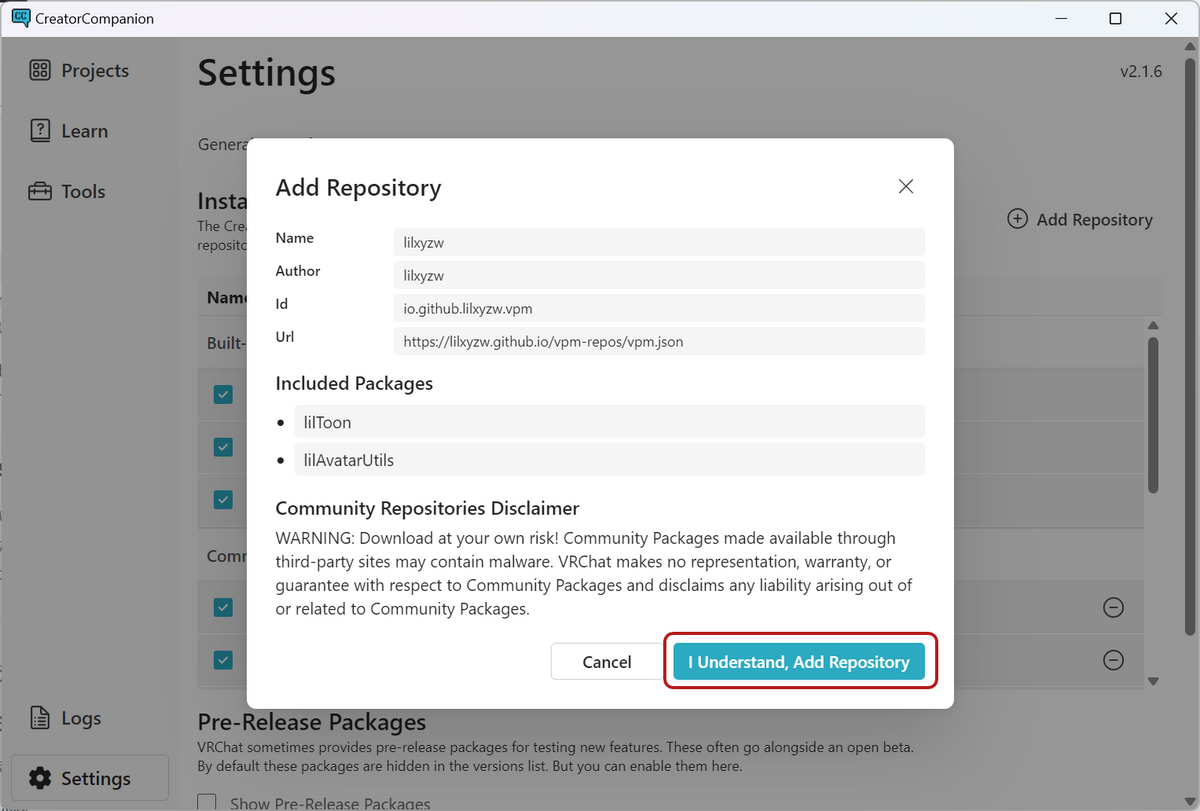The height and width of the screenshot is (811, 1200).
Task: Toggle first built-in repository checkbox
Action: (x=223, y=394)
